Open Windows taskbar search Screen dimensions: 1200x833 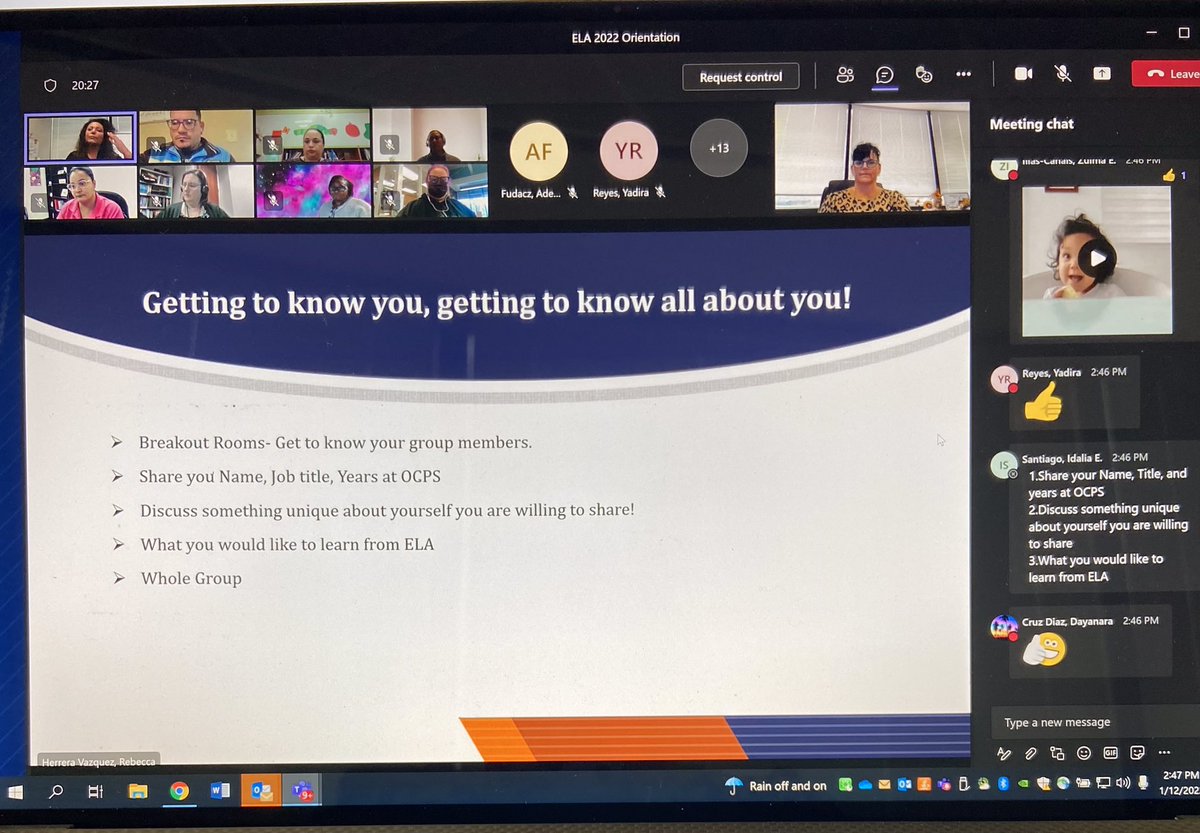(x=56, y=791)
